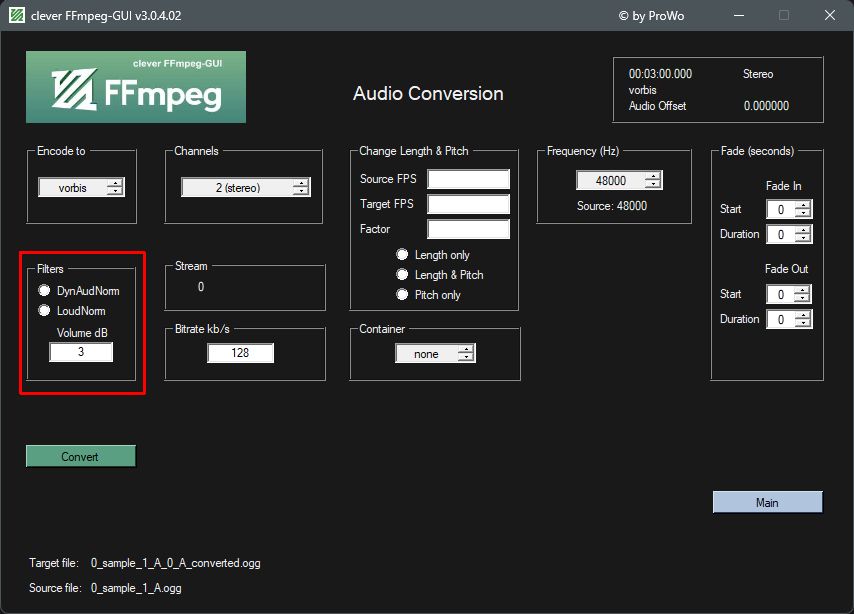854x614 pixels.
Task: Click the Stream value 0
Action: click(201, 287)
